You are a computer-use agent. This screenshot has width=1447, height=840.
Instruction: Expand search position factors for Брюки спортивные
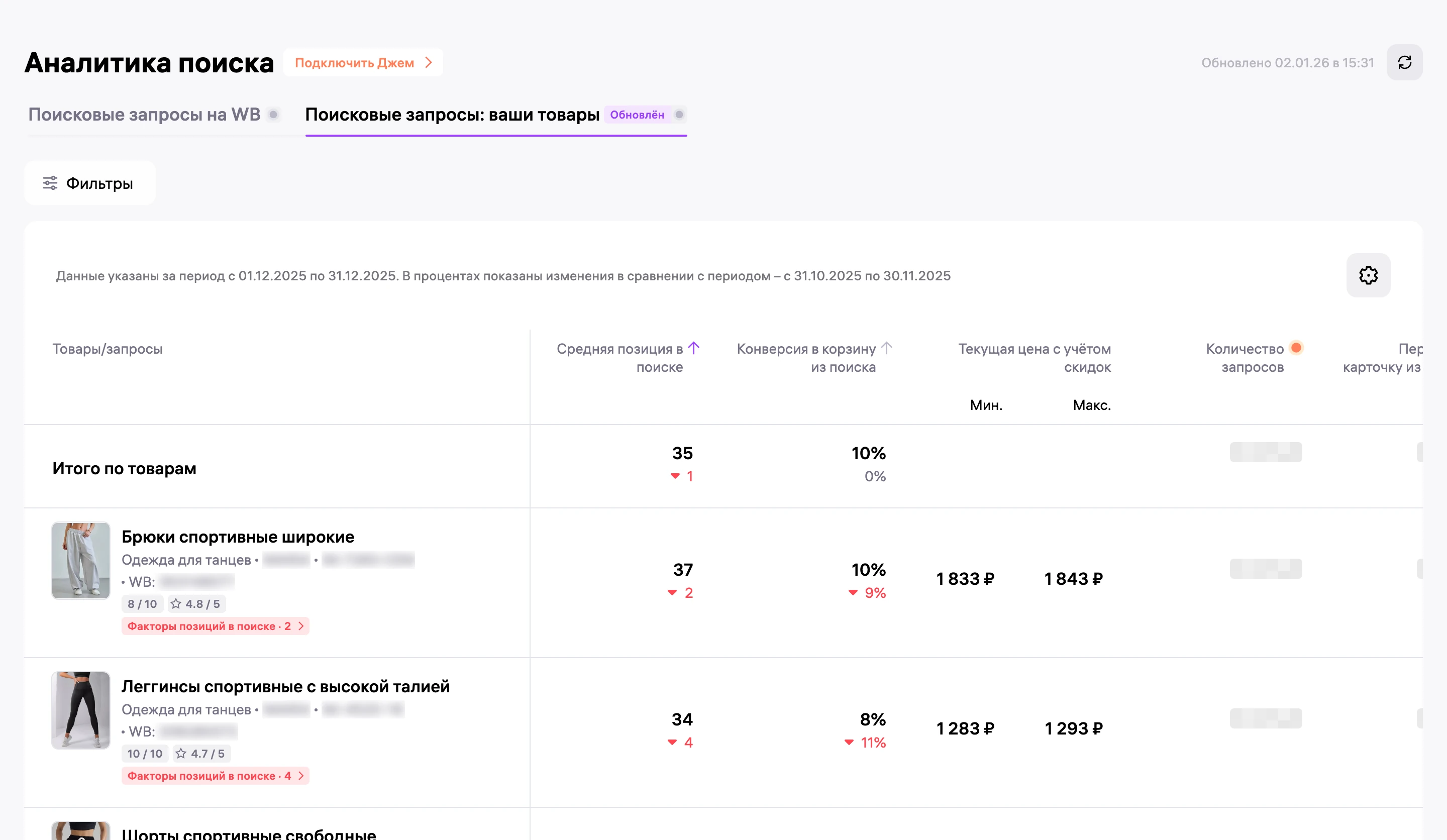tap(216, 626)
